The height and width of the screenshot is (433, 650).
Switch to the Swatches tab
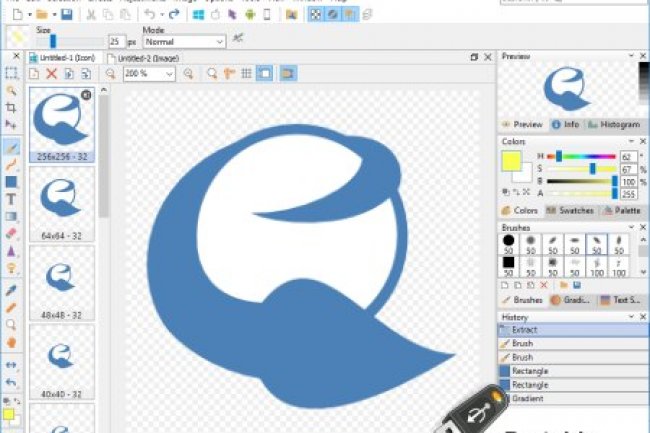point(570,210)
